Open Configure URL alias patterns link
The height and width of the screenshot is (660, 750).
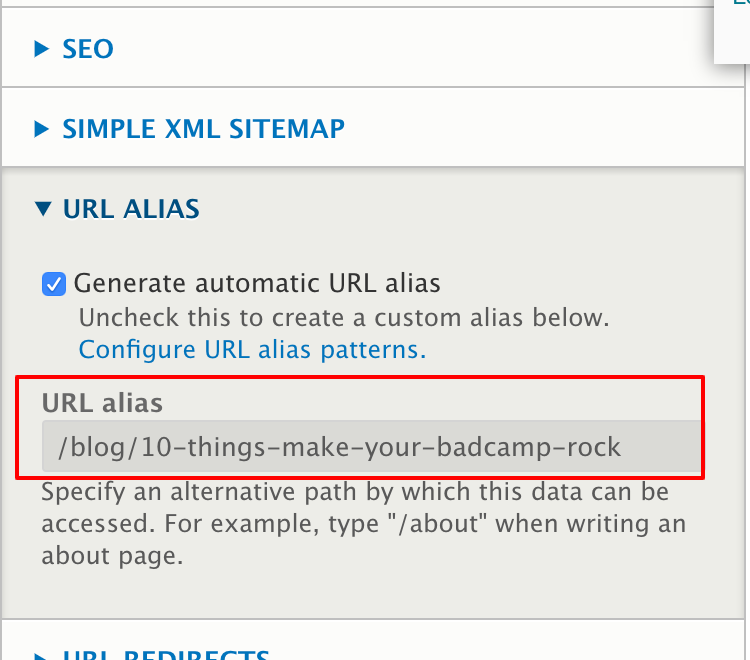252,350
